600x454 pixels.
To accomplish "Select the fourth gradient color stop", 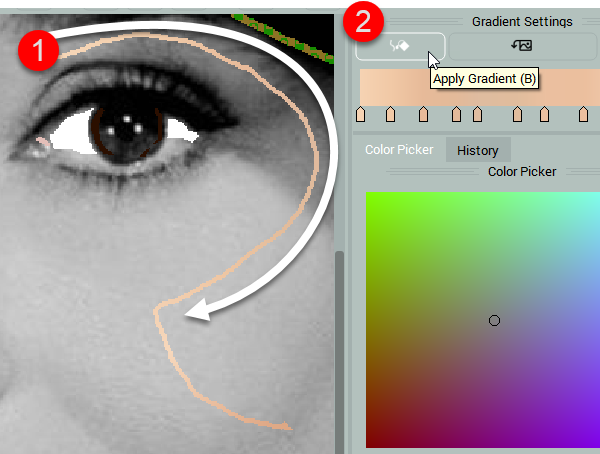I will pos(456,114).
